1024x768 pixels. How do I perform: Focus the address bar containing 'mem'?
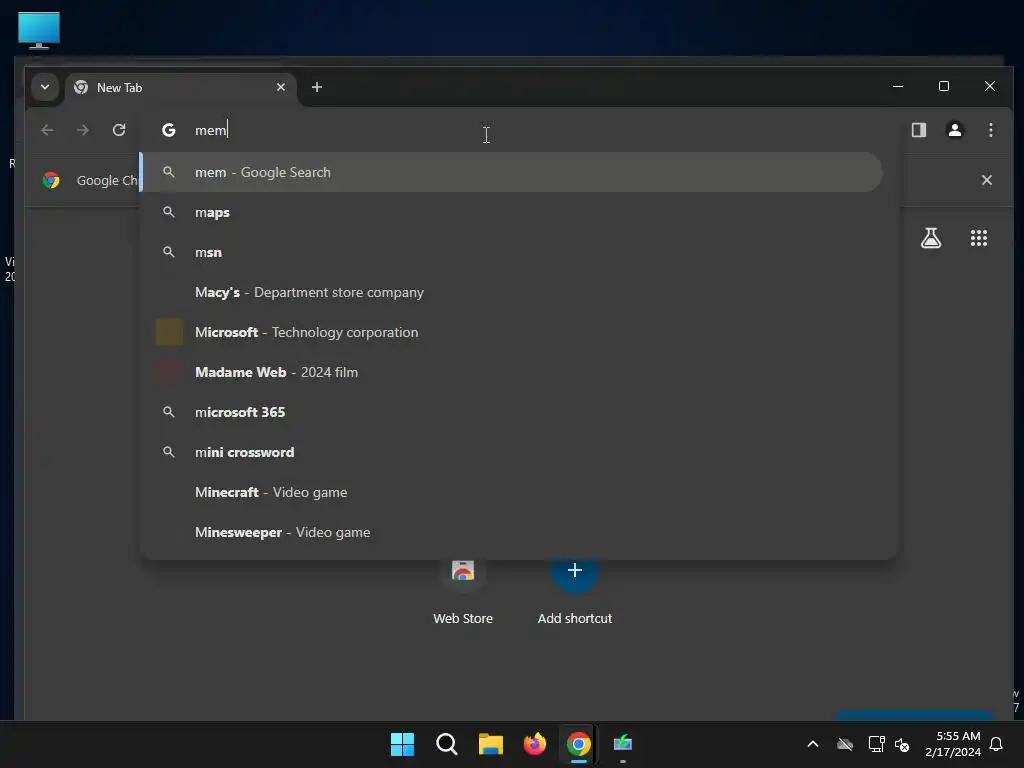click(519, 130)
